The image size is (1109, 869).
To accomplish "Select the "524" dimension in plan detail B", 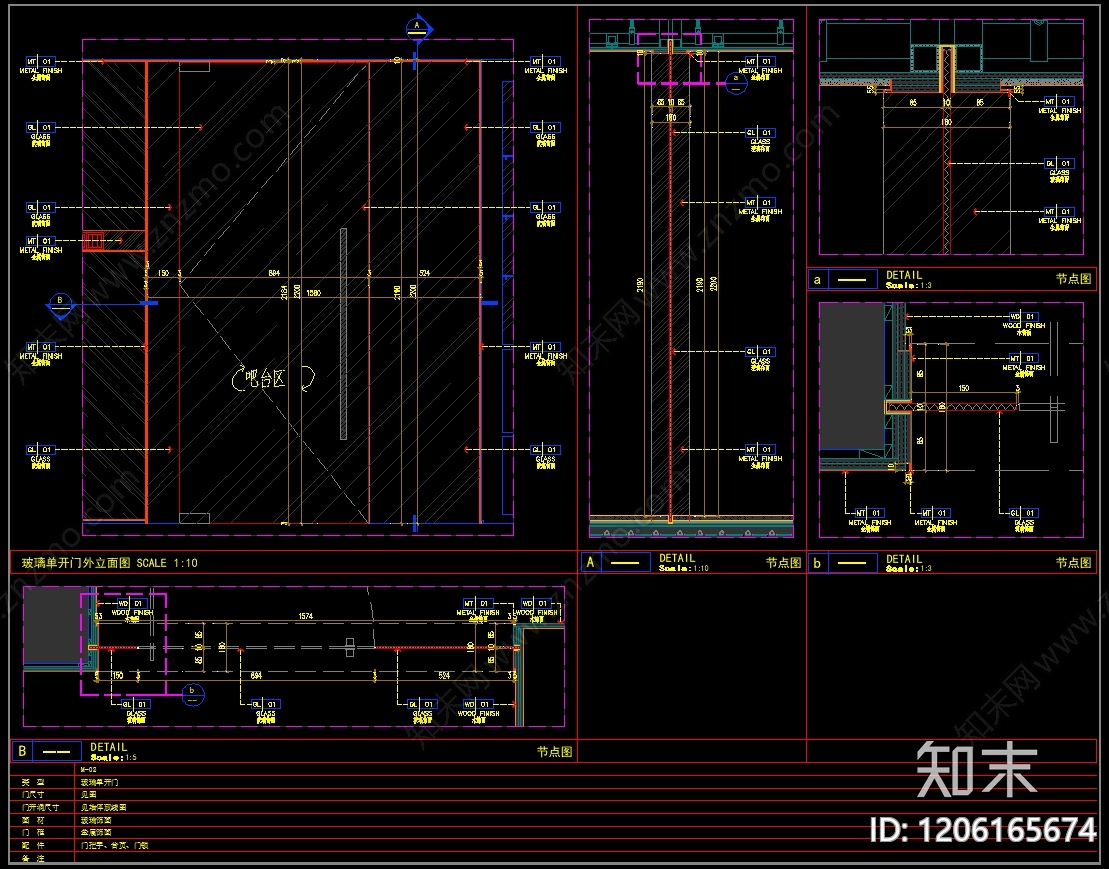I will (444, 676).
